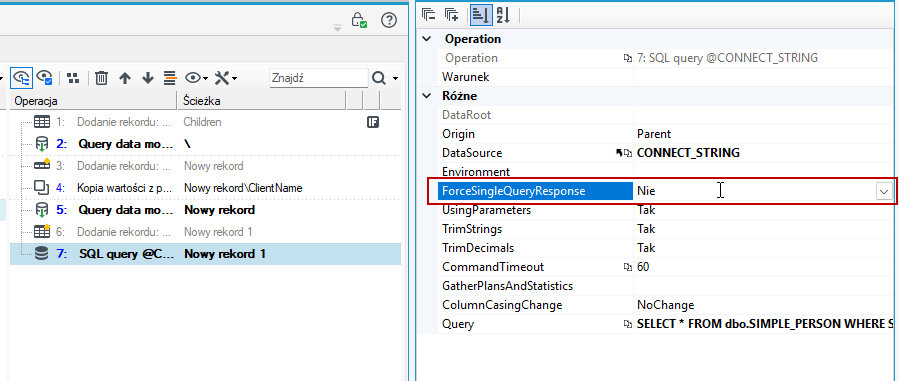
Task: Click the four-squares grid toolbar icon
Action: [73, 78]
